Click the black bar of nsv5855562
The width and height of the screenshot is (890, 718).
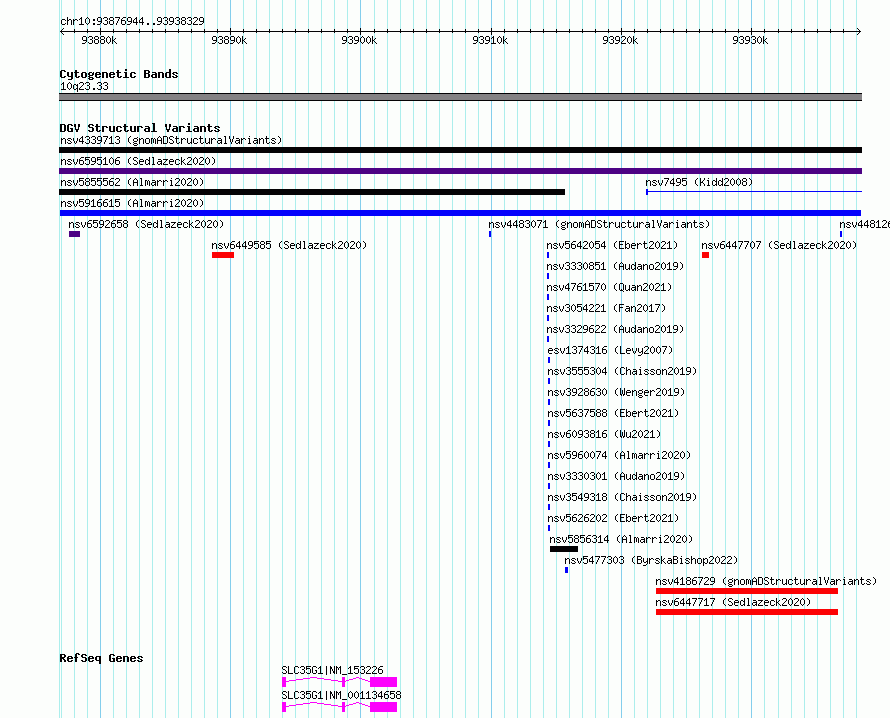[312, 192]
